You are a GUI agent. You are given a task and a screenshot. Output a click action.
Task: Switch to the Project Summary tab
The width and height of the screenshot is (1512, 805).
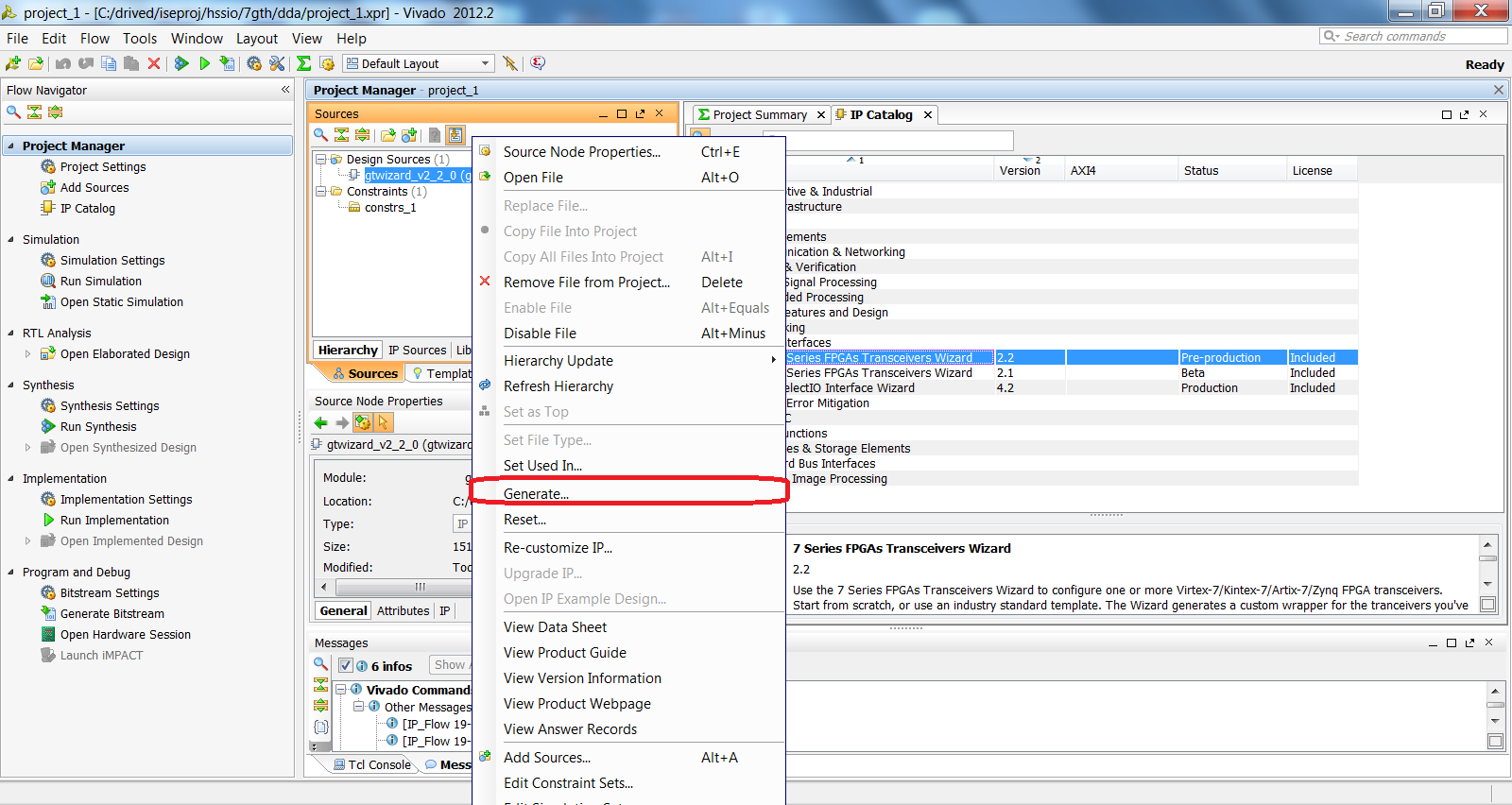[x=760, y=114]
